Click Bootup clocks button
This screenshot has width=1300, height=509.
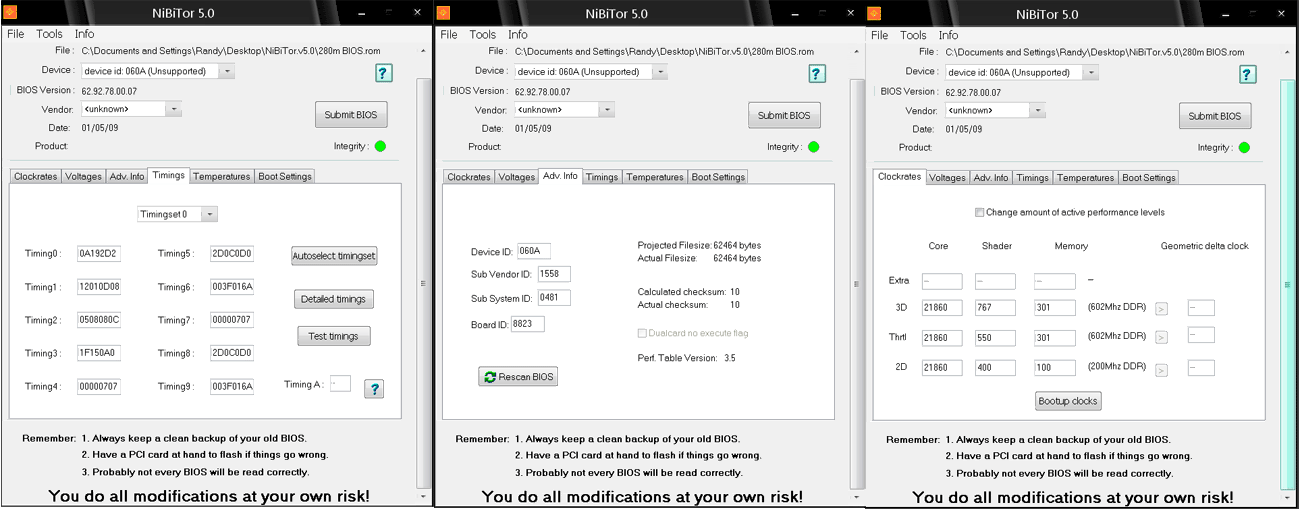click(1068, 401)
